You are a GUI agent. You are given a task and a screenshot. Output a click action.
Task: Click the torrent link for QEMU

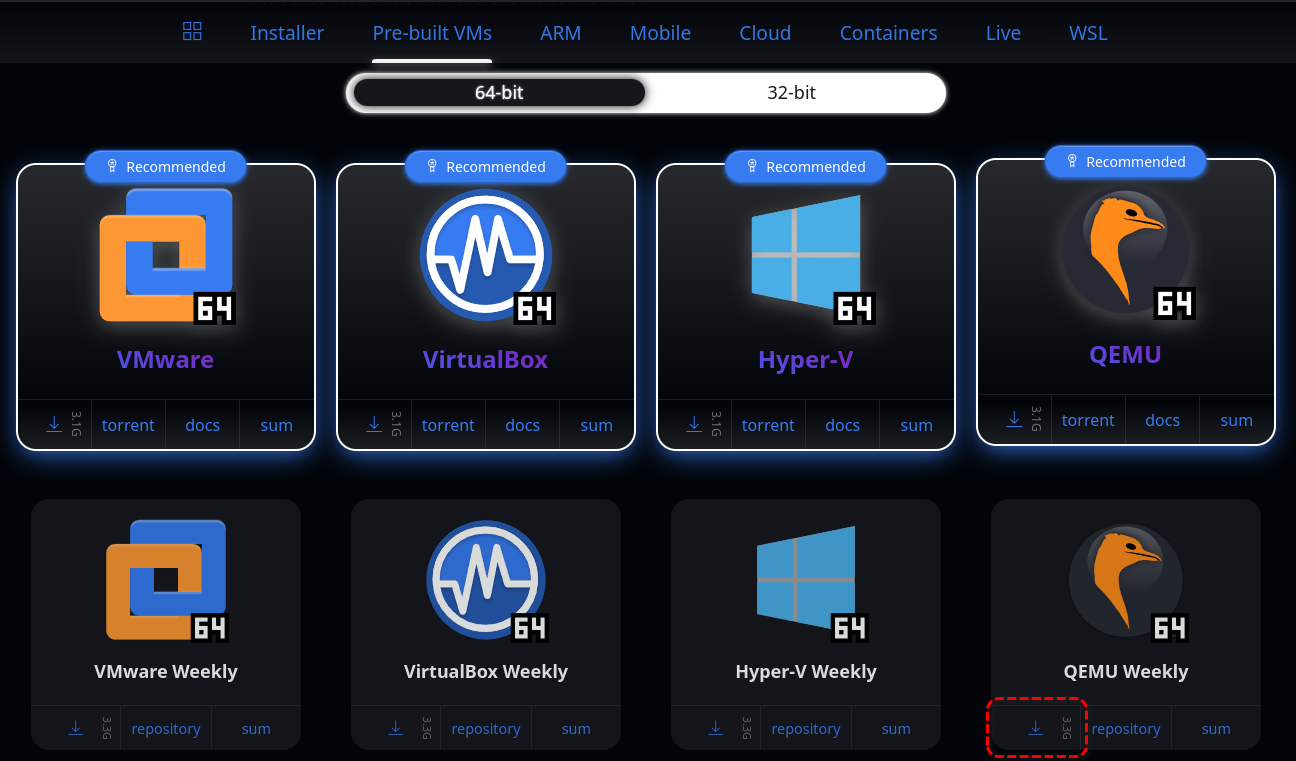1088,420
